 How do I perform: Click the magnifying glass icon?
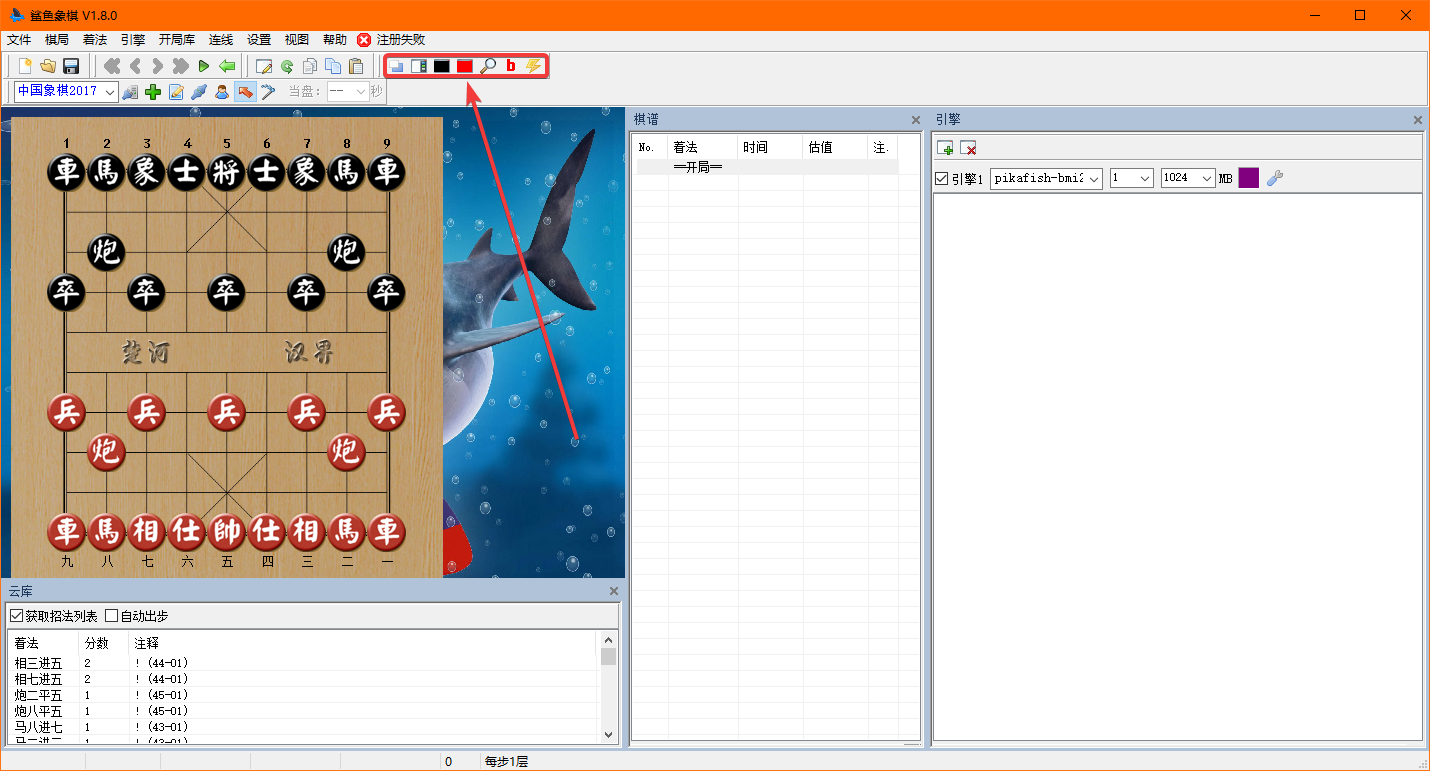click(488, 66)
